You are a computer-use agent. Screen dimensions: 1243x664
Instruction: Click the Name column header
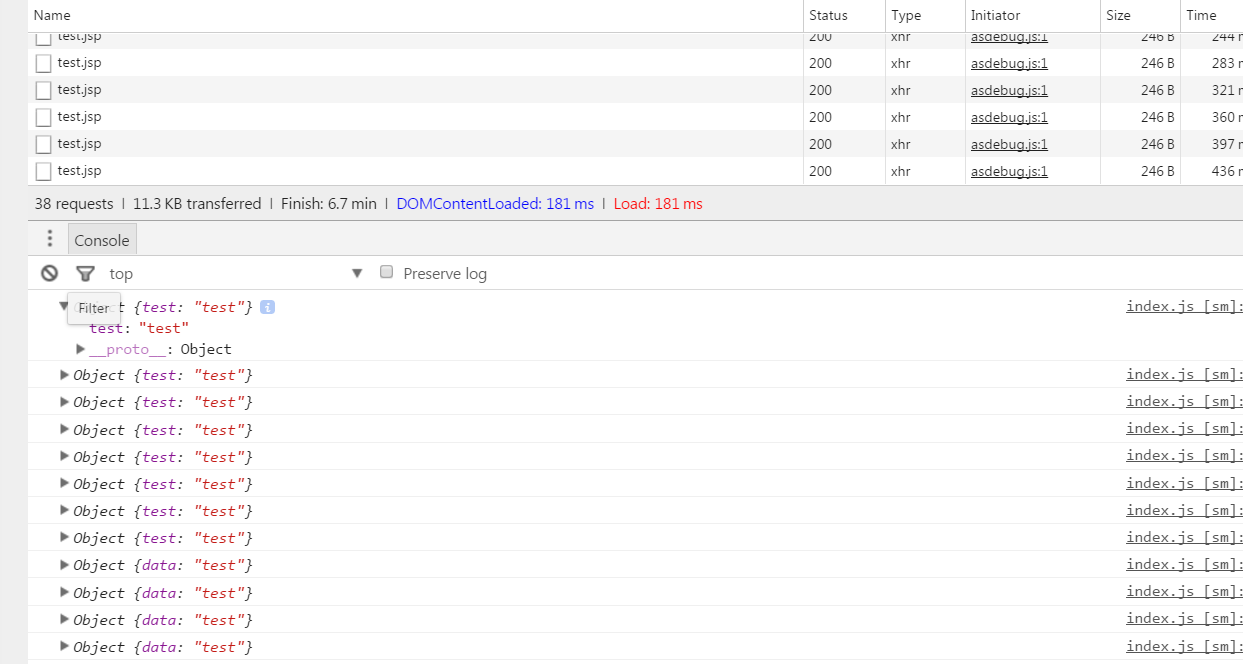pyautogui.click(x=52, y=15)
